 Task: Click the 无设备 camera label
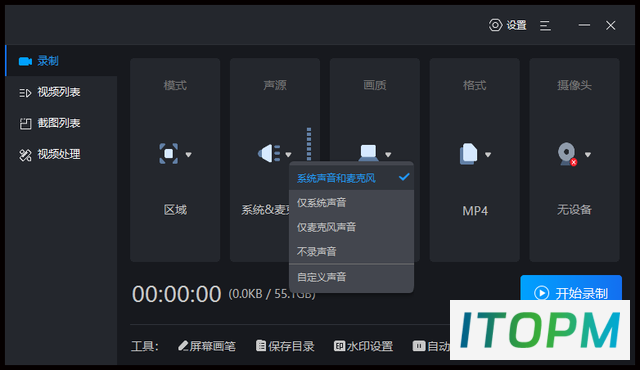pyautogui.click(x=574, y=210)
